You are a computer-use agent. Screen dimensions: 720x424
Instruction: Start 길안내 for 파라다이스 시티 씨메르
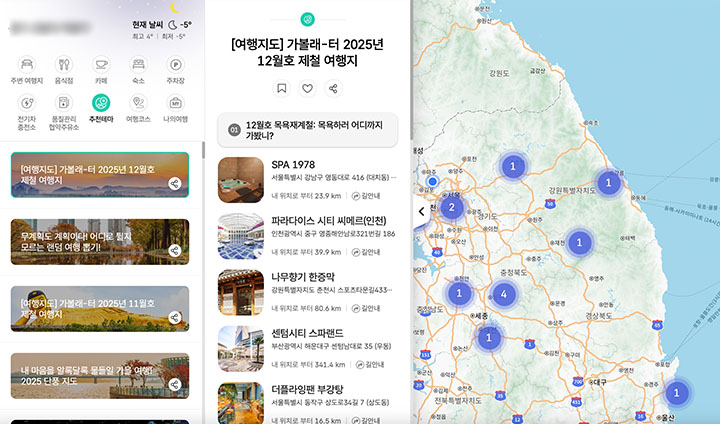point(366,252)
